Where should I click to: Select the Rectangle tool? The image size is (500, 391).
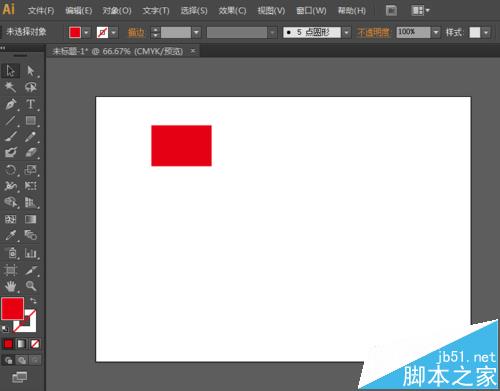pos(31,120)
